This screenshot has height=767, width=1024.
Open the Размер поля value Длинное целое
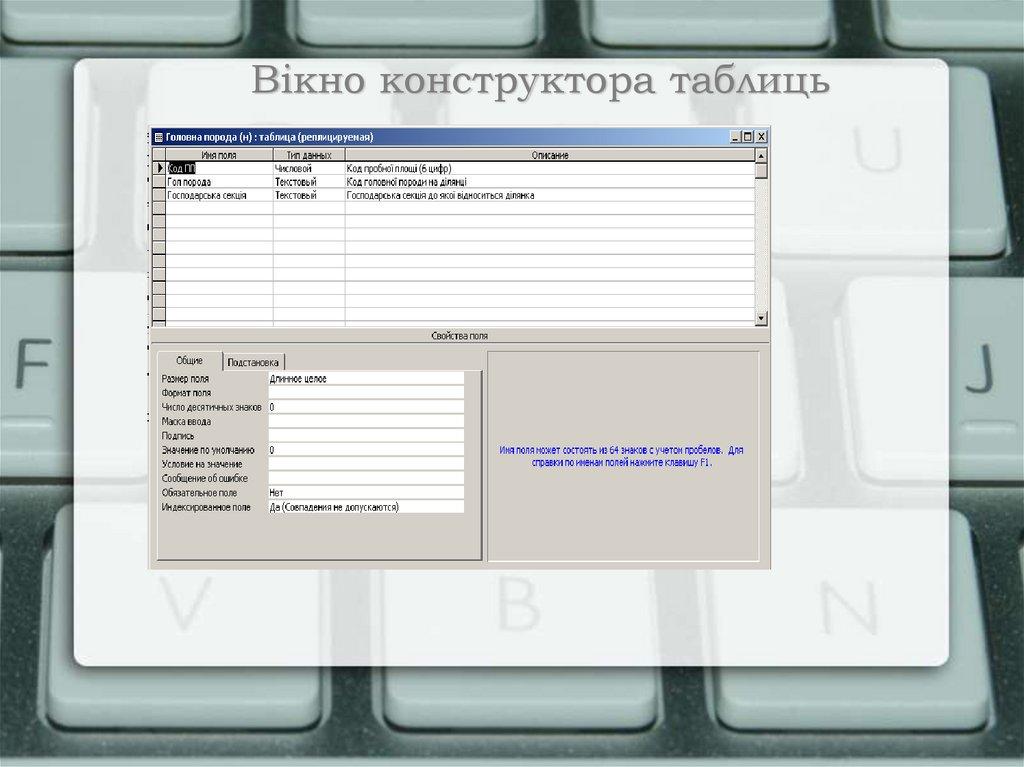(x=365, y=379)
